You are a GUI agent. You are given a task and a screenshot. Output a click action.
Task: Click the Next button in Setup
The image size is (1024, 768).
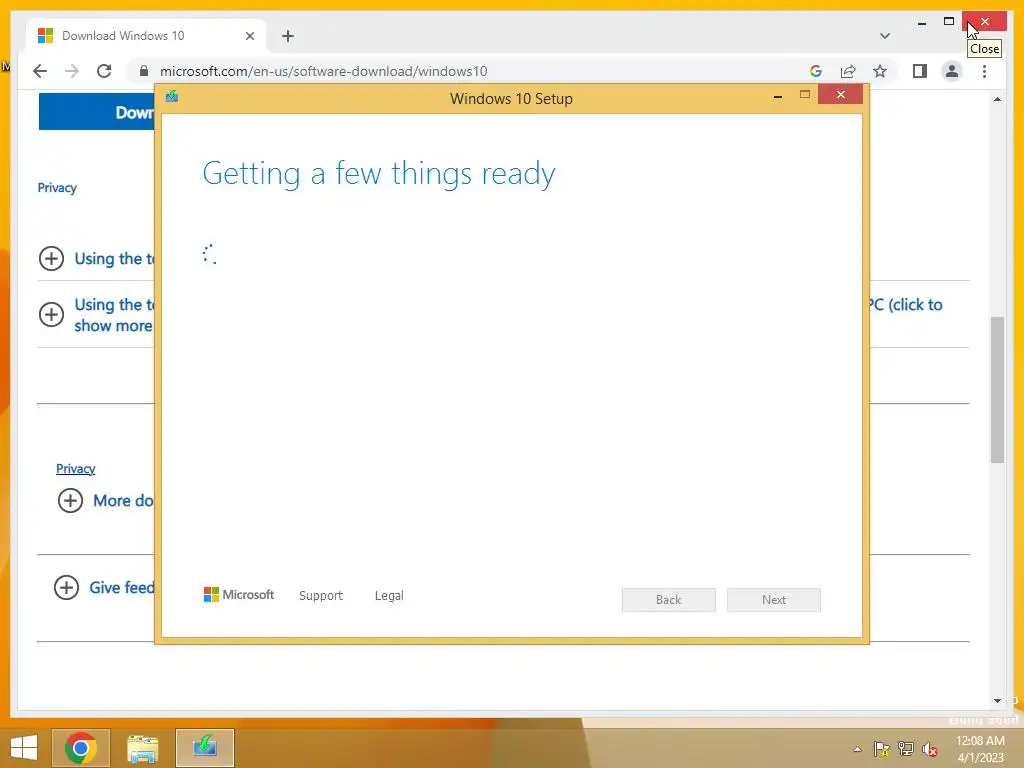click(x=774, y=600)
